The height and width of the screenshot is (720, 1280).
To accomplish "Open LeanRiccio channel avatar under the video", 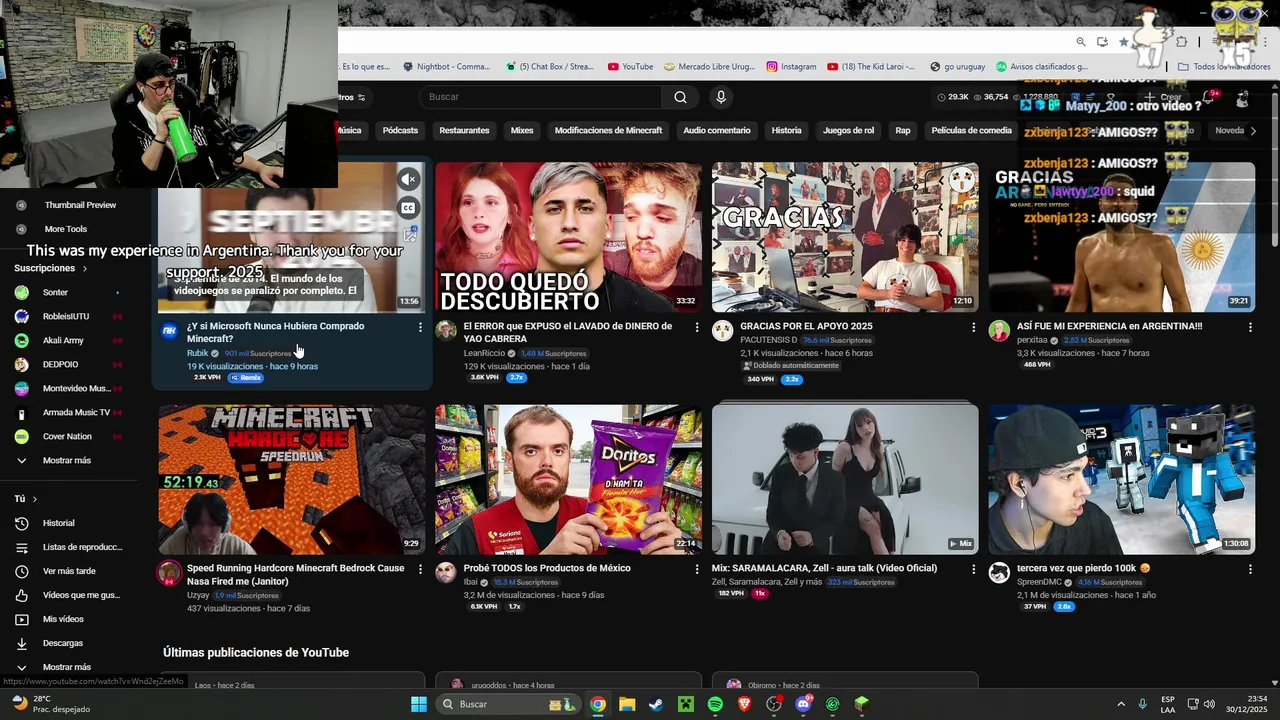I will (x=446, y=331).
